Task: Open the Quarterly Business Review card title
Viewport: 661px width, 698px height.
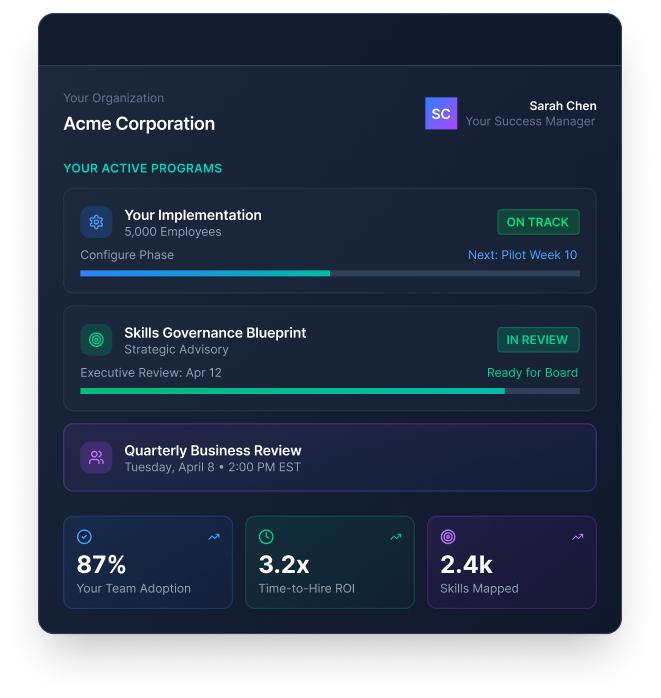Action: pos(213,450)
